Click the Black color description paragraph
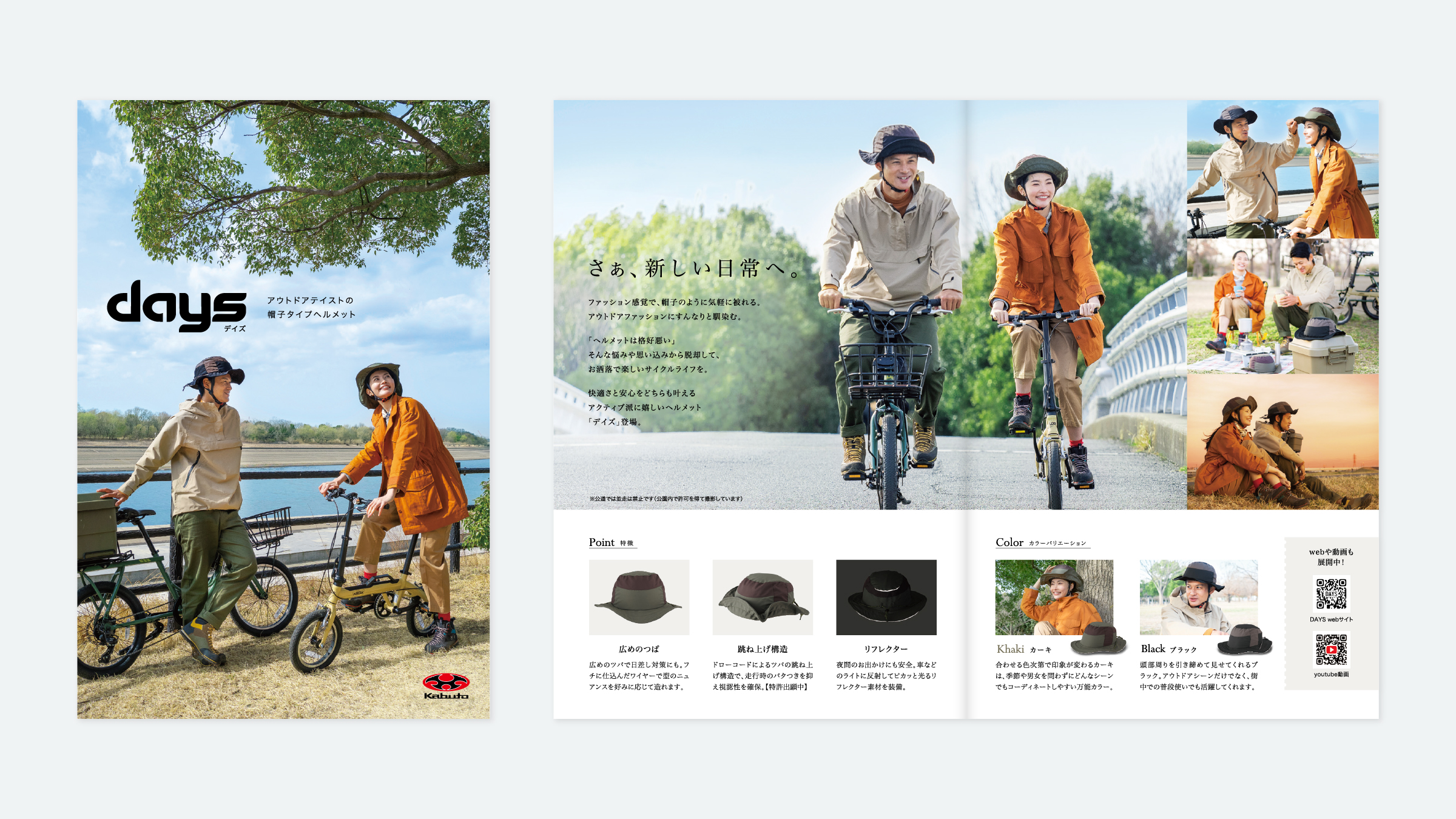The image size is (1456, 819). tap(1199, 676)
